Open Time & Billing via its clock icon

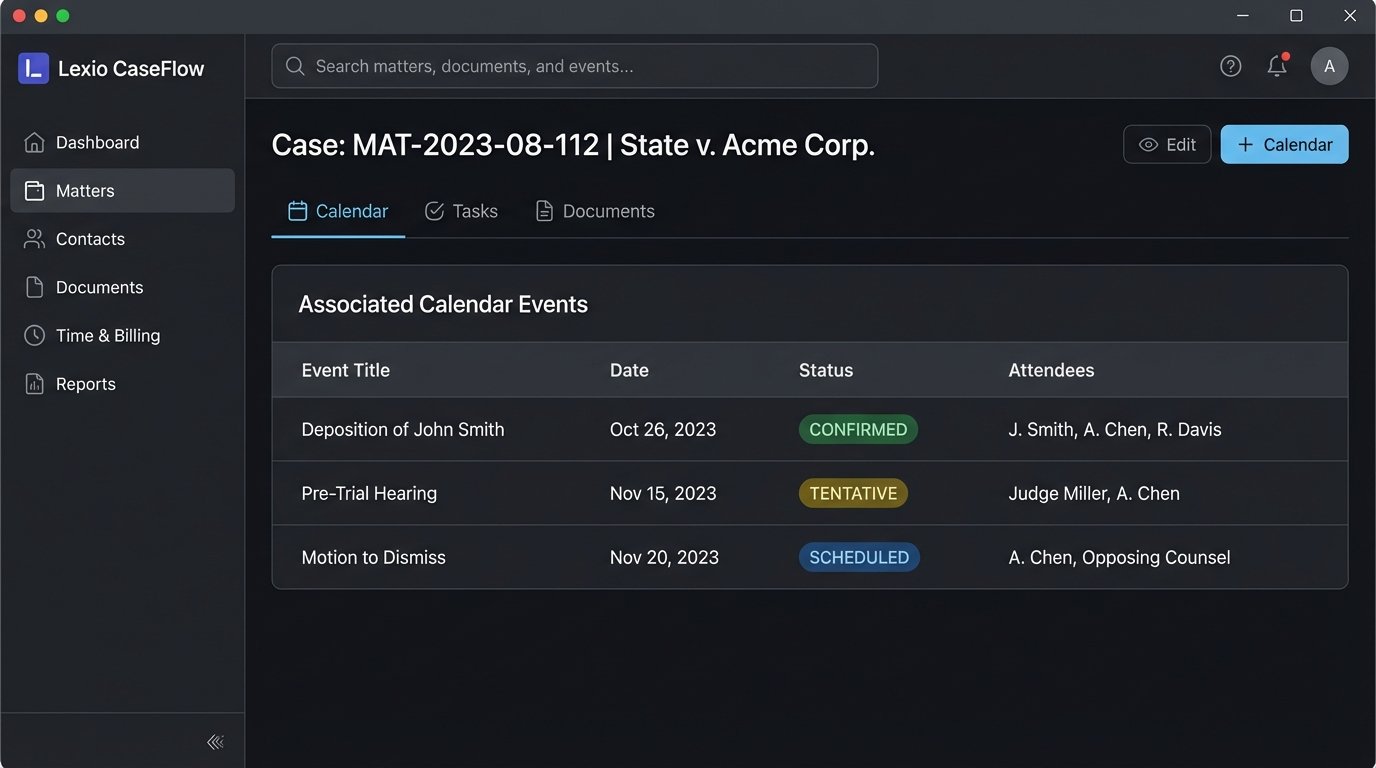[33, 335]
